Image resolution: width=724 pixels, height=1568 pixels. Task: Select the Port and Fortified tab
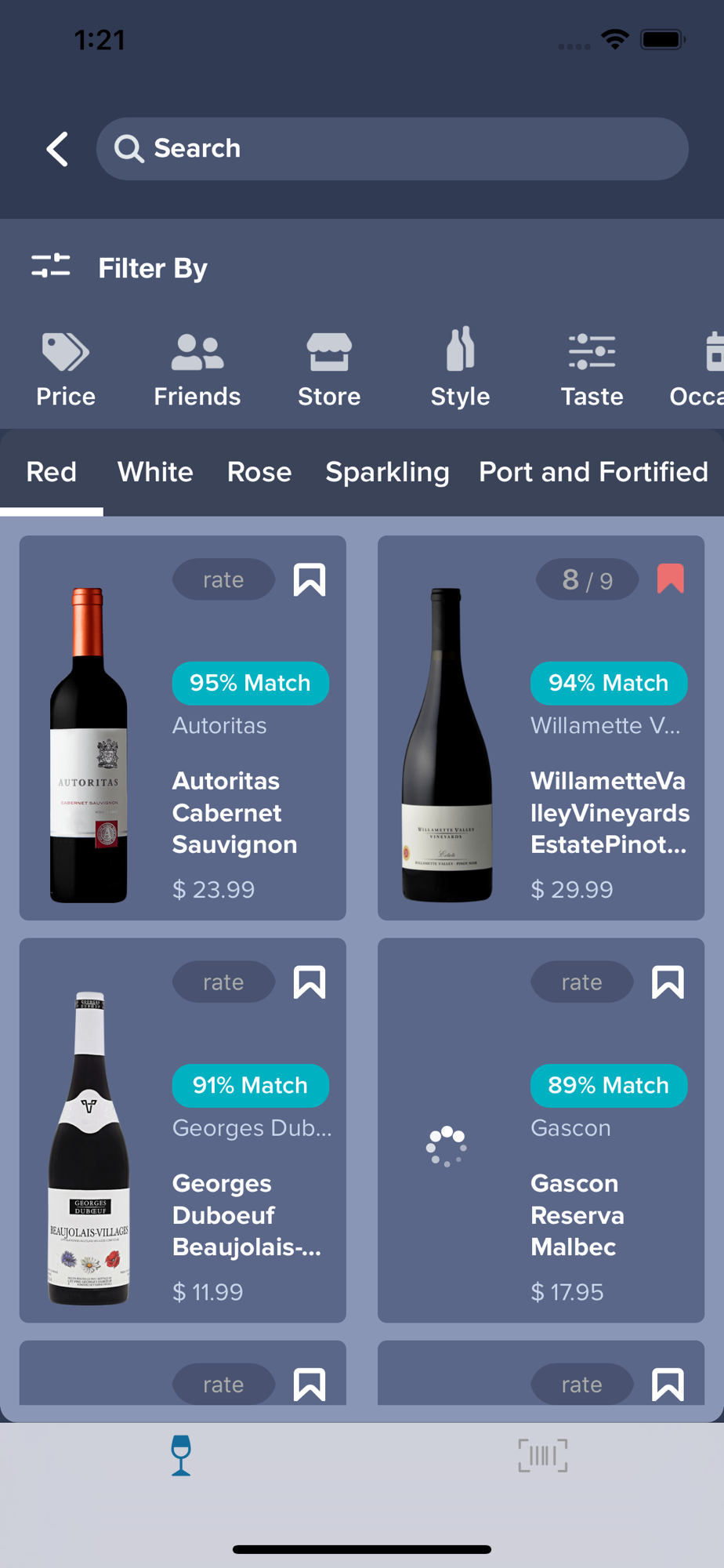[x=593, y=472]
